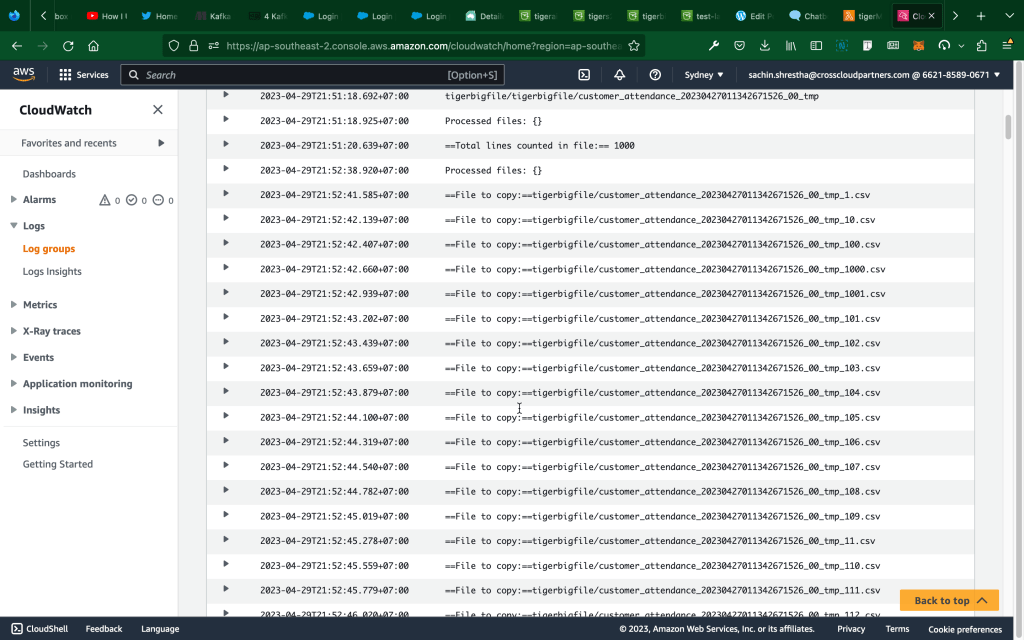Open the AWS help question-mark icon

point(655,75)
